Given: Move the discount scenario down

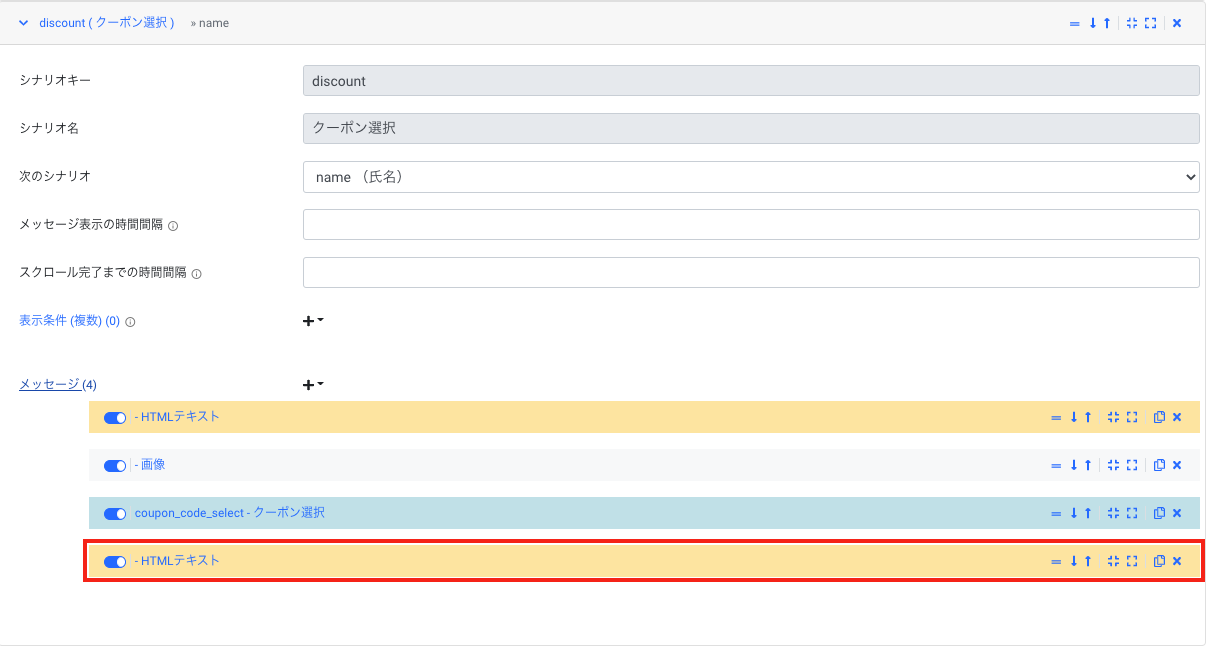Looking at the screenshot, I should [1093, 23].
